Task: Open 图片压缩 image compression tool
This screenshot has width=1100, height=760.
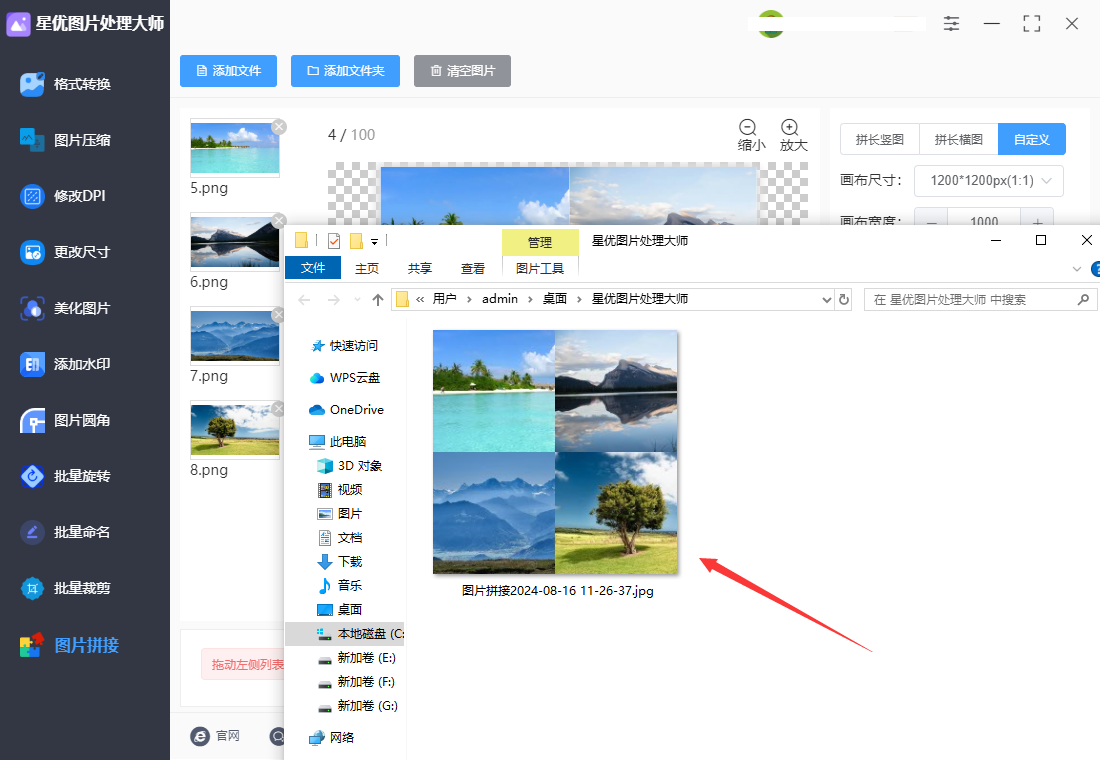Action: click(65, 140)
